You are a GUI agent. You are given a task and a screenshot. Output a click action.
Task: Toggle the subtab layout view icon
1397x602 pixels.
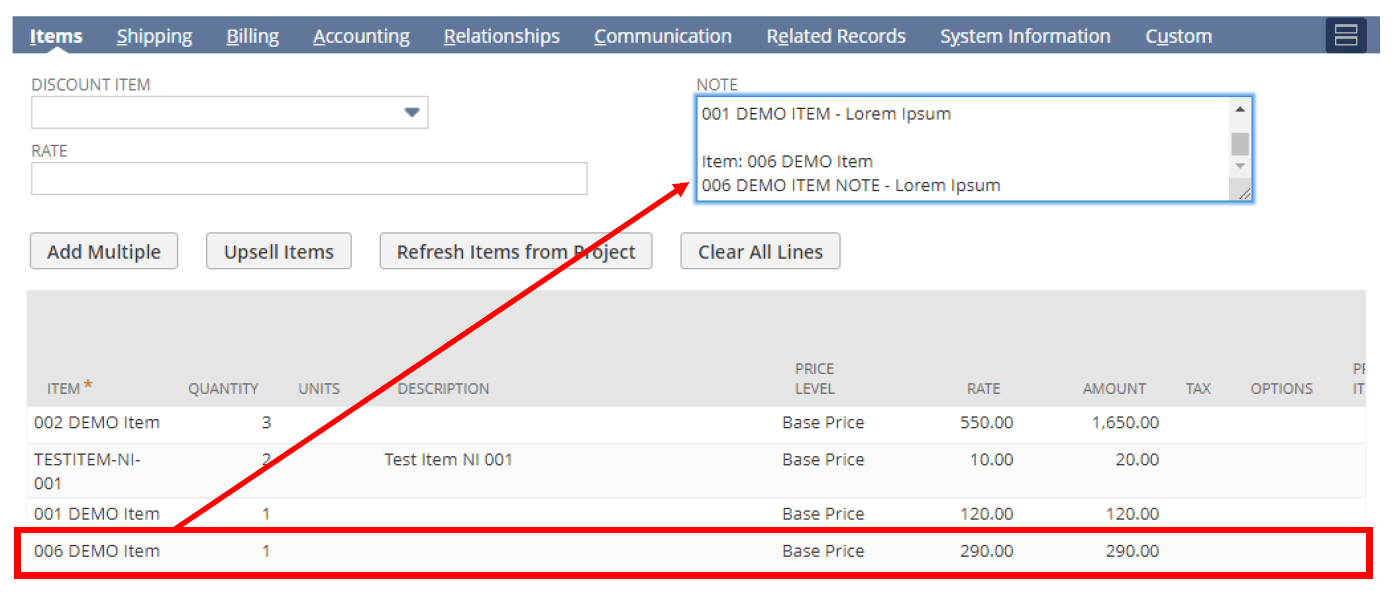(x=1345, y=36)
